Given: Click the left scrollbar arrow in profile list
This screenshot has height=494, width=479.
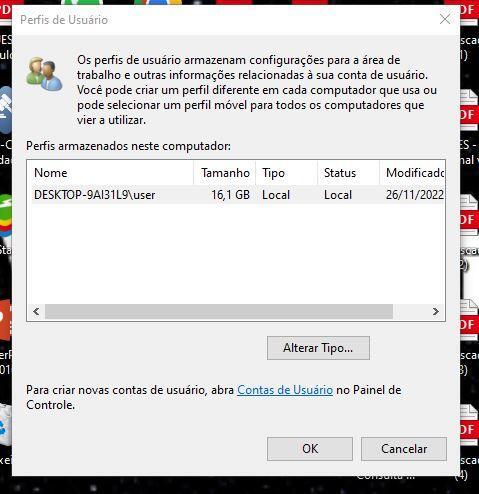Looking at the screenshot, I should (36, 312).
